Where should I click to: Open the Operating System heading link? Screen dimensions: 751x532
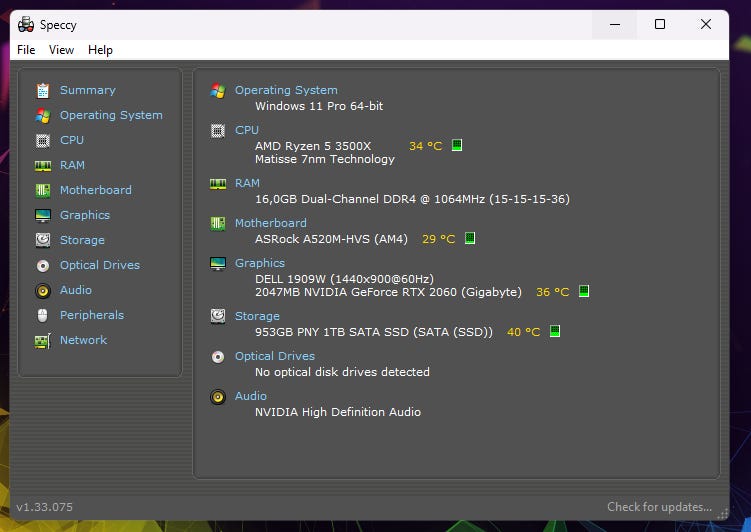286,90
